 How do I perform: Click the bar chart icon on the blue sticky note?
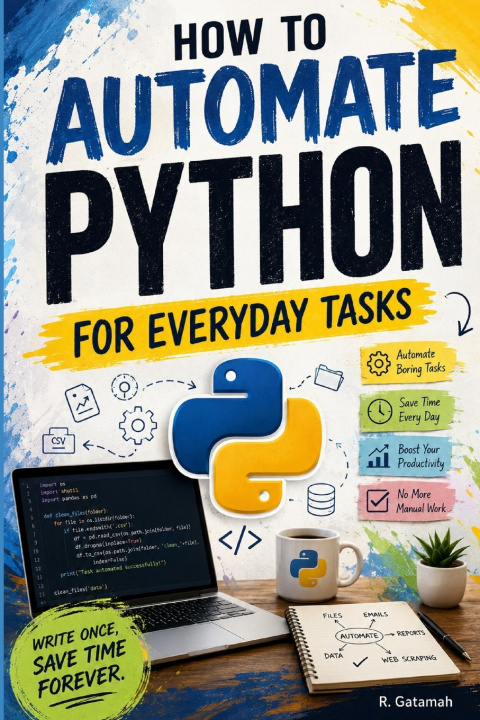pyautogui.click(x=378, y=457)
